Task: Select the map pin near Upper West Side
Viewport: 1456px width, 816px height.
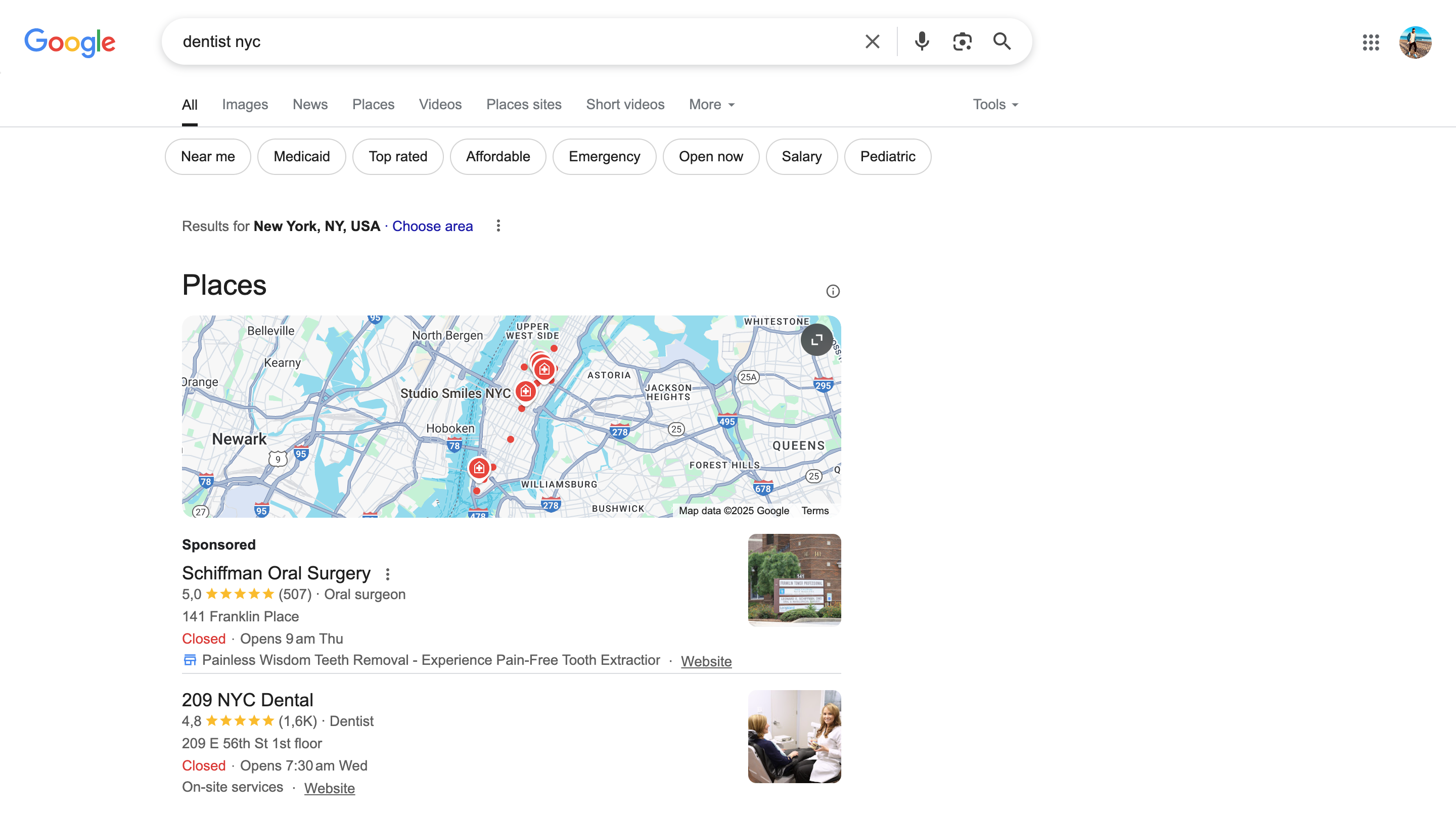Action: click(x=544, y=370)
